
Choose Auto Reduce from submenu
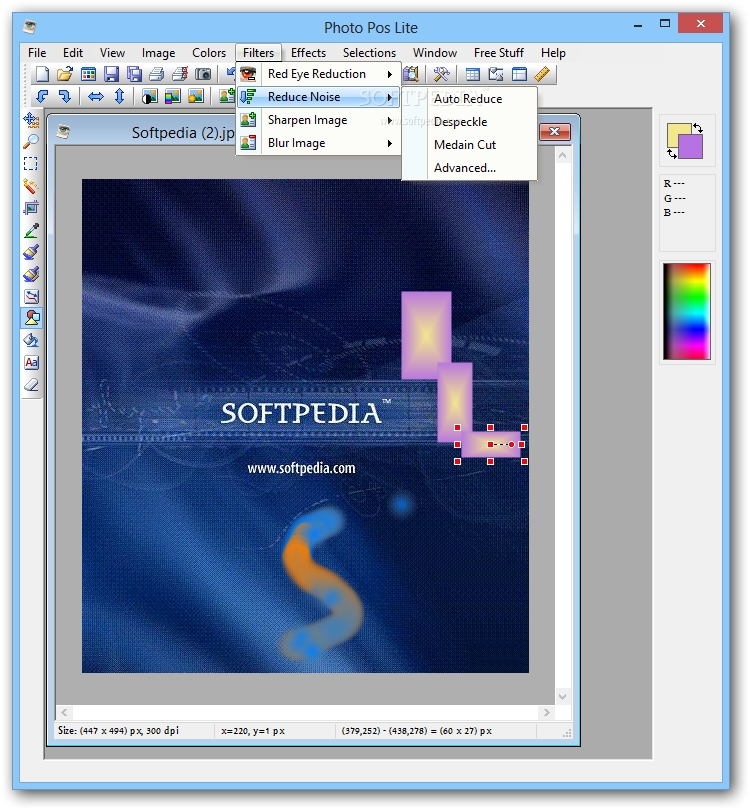coord(468,99)
